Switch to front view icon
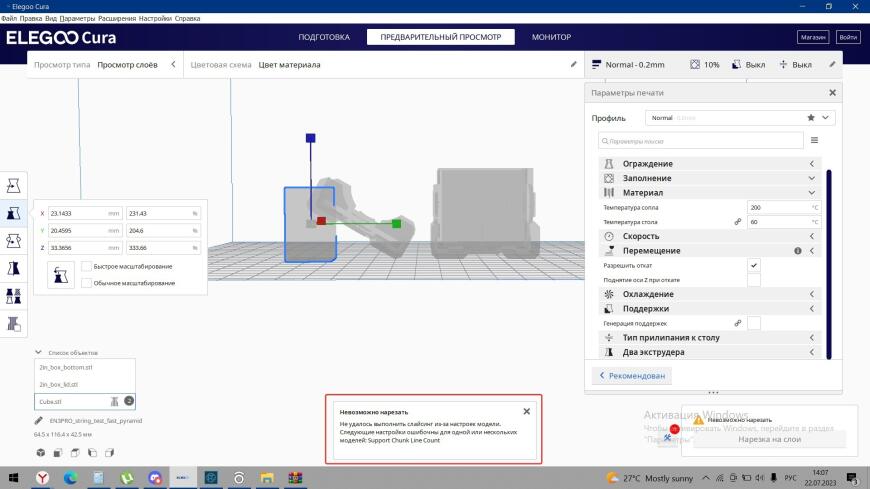 click(x=58, y=453)
